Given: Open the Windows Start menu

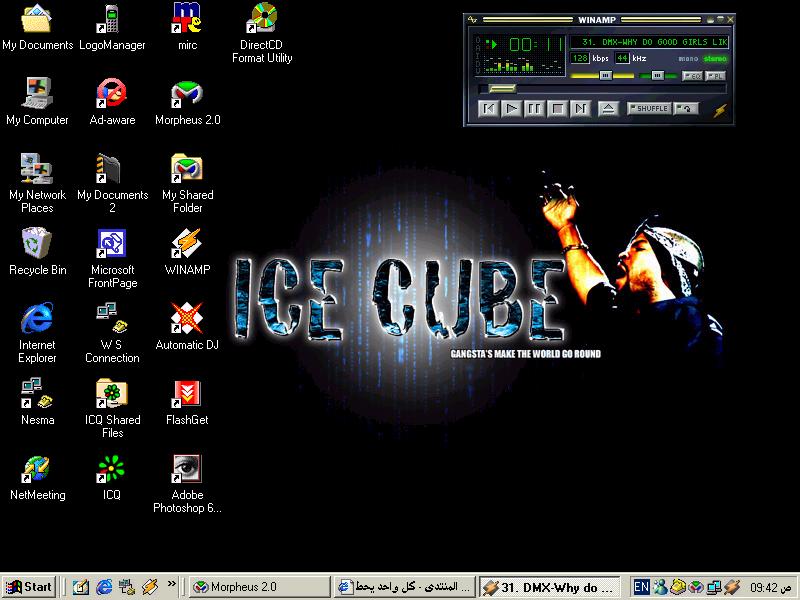Looking at the screenshot, I should click(29, 587).
